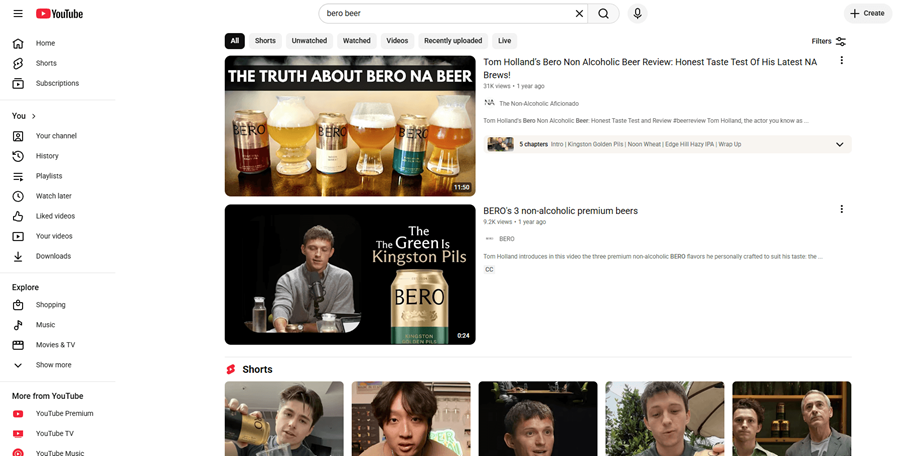Expand the You section chevron
Viewport: 900px width, 456px height.
click(x=34, y=116)
